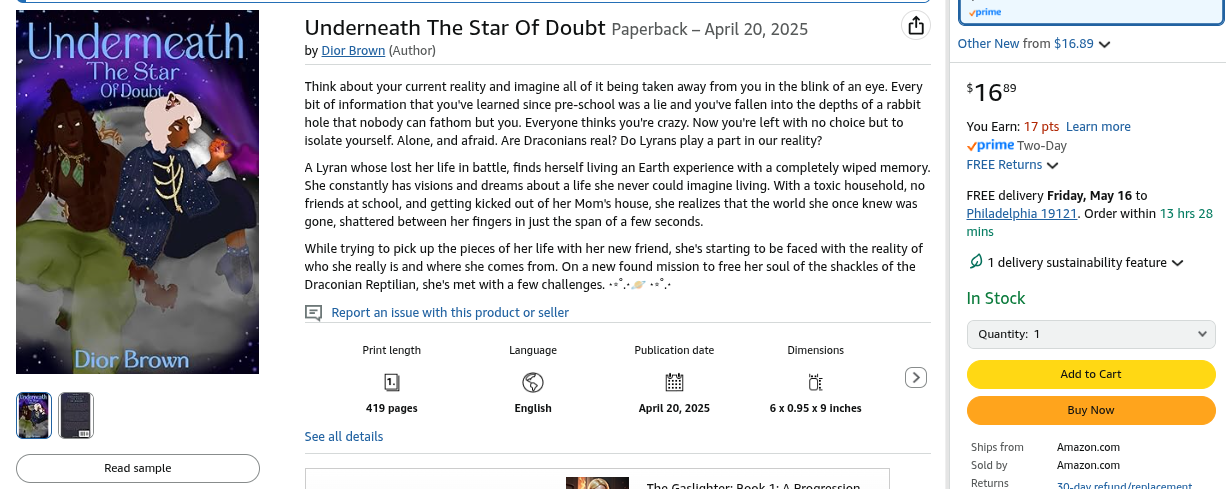The image size is (1226, 489).
Task: Click the dimensions book icon
Action: coord(815,382)
